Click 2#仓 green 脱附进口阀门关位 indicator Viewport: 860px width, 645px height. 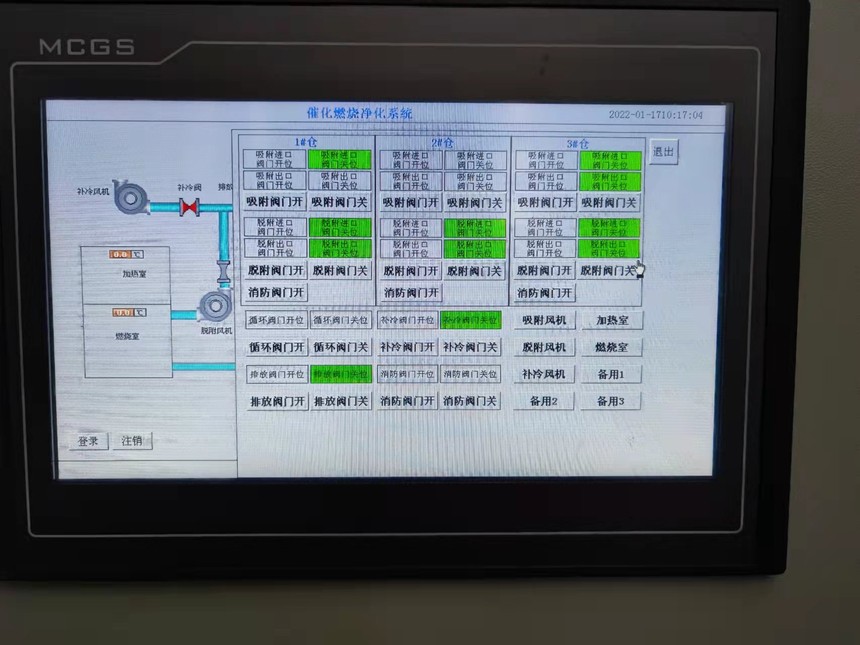[474, 228]
